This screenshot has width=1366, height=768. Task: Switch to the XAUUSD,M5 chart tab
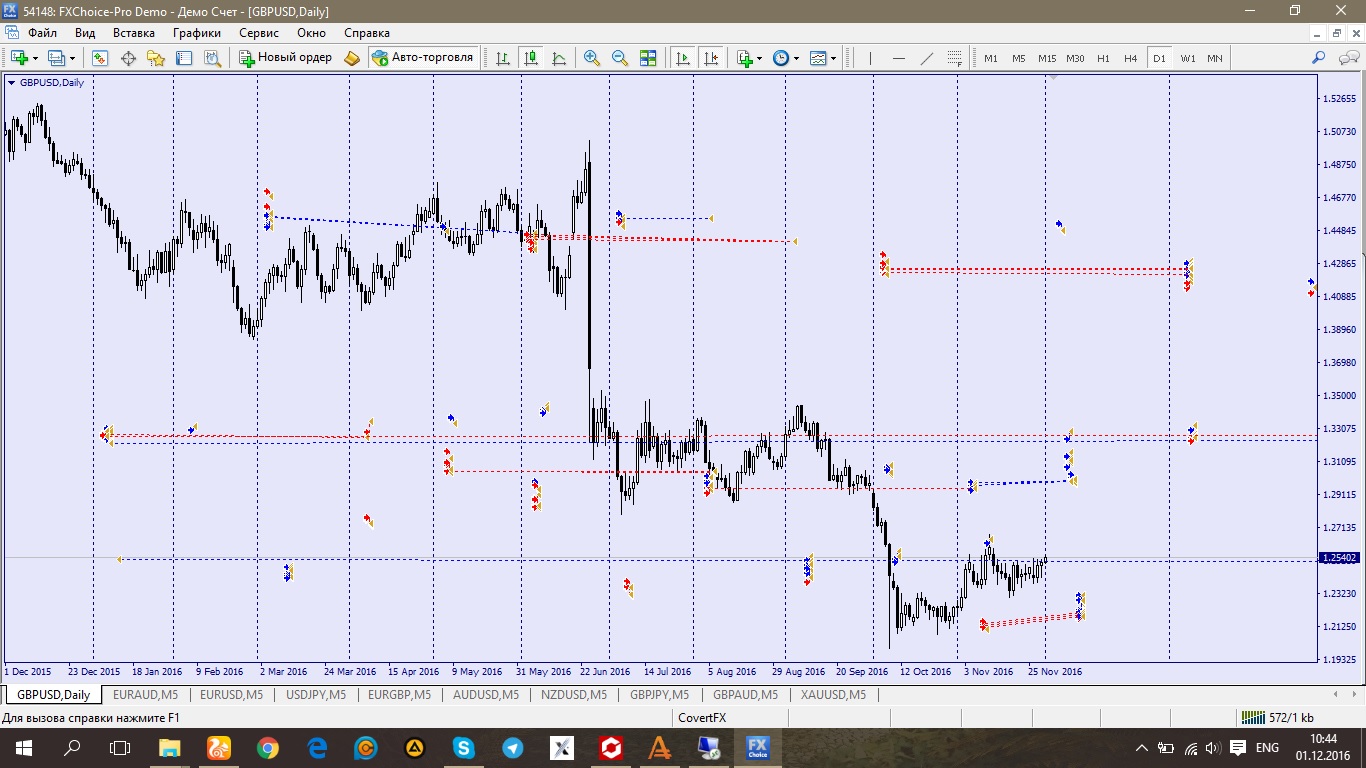click(x=832, y=695)
